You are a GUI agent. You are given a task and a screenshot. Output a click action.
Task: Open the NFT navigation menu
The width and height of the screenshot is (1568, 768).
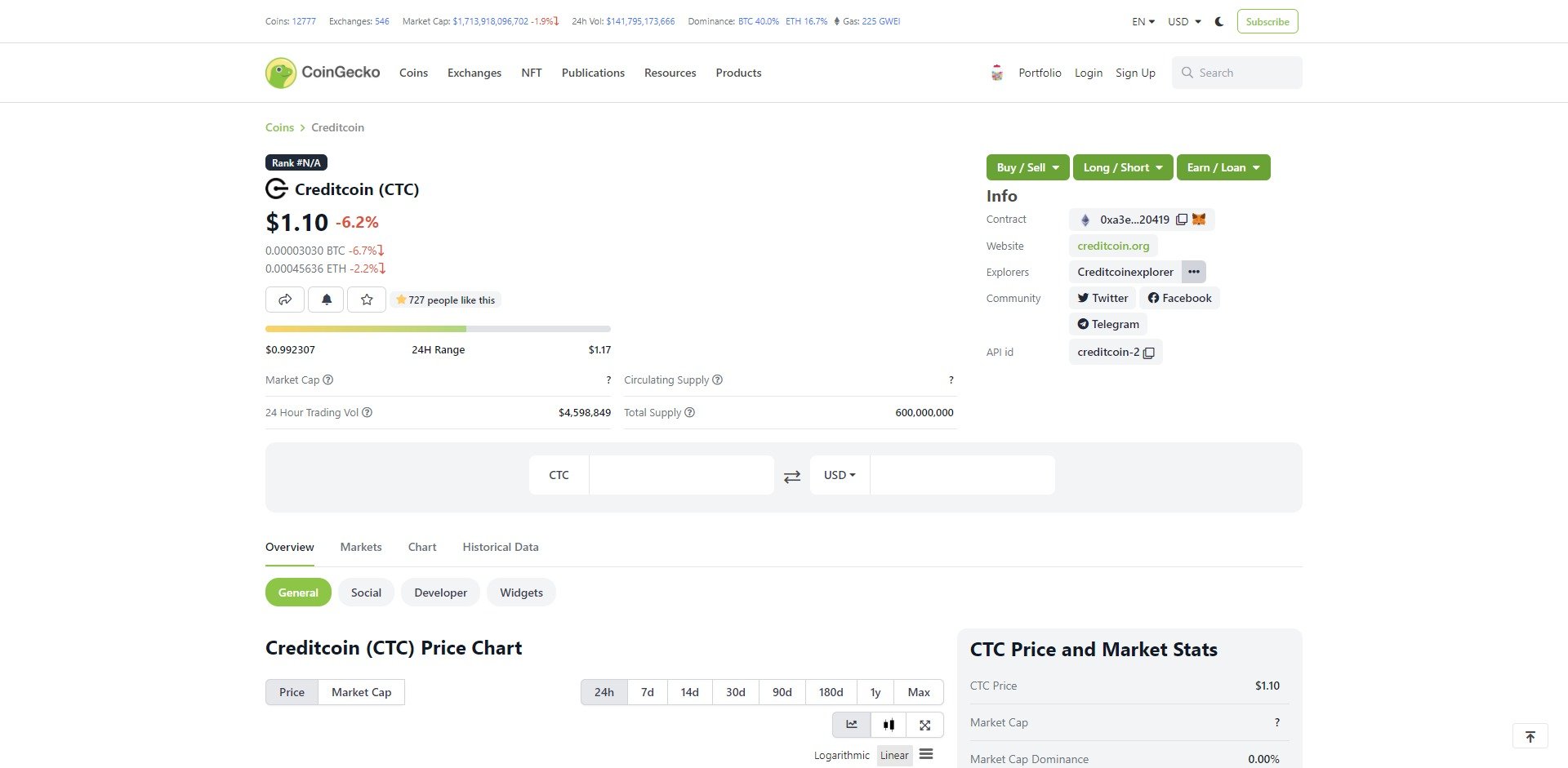tap(532, 73)
